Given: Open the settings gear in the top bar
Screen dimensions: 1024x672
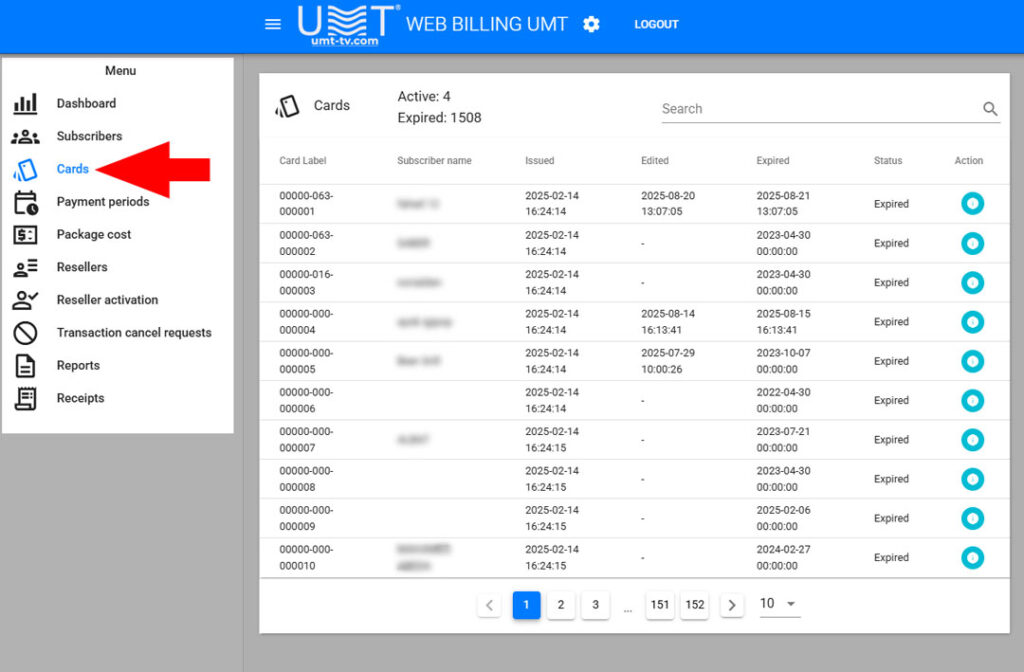Looking at the screenshot, I should pos(591,24).
